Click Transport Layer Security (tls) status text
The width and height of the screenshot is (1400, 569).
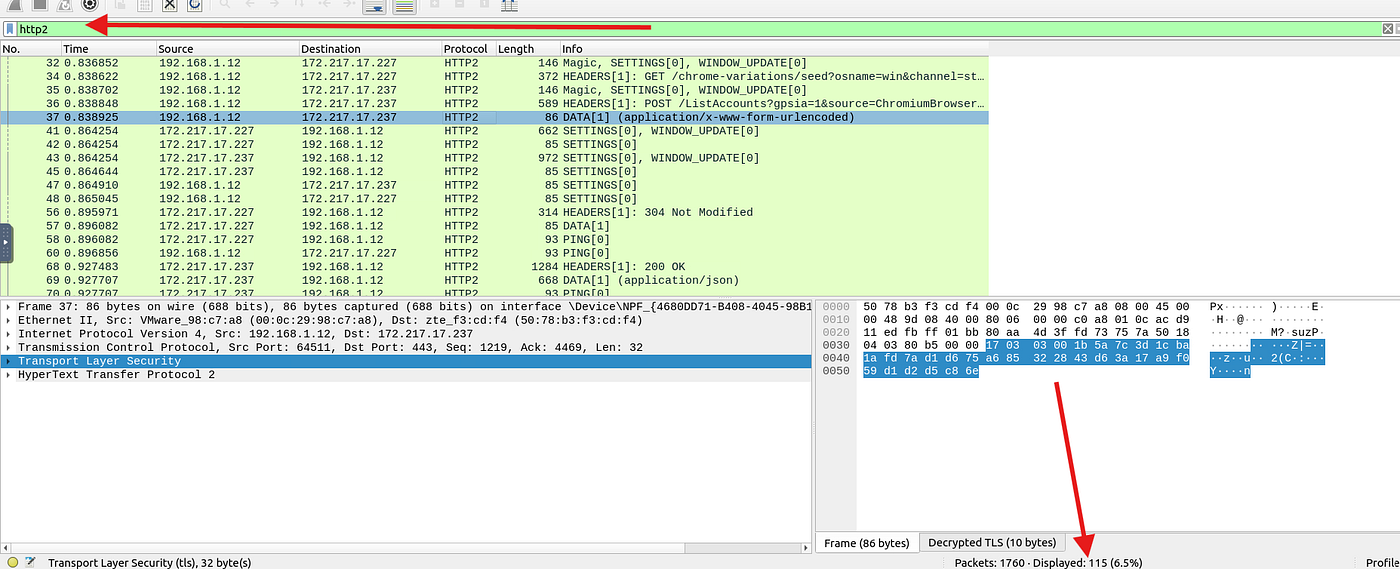tap(149, 562)
